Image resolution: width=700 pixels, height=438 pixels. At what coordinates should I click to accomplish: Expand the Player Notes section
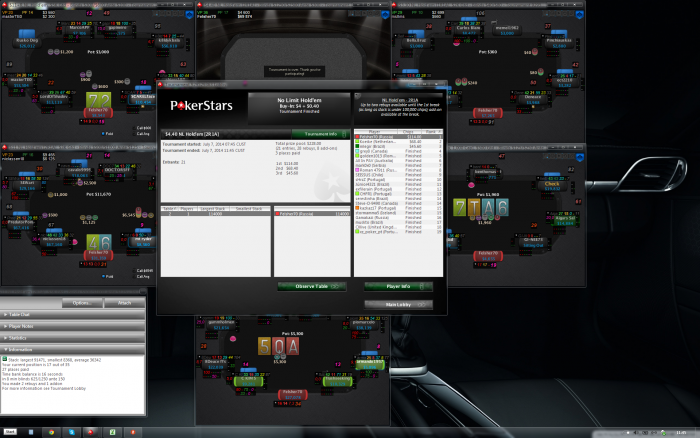pyautogui.click(x=73, y=326)
